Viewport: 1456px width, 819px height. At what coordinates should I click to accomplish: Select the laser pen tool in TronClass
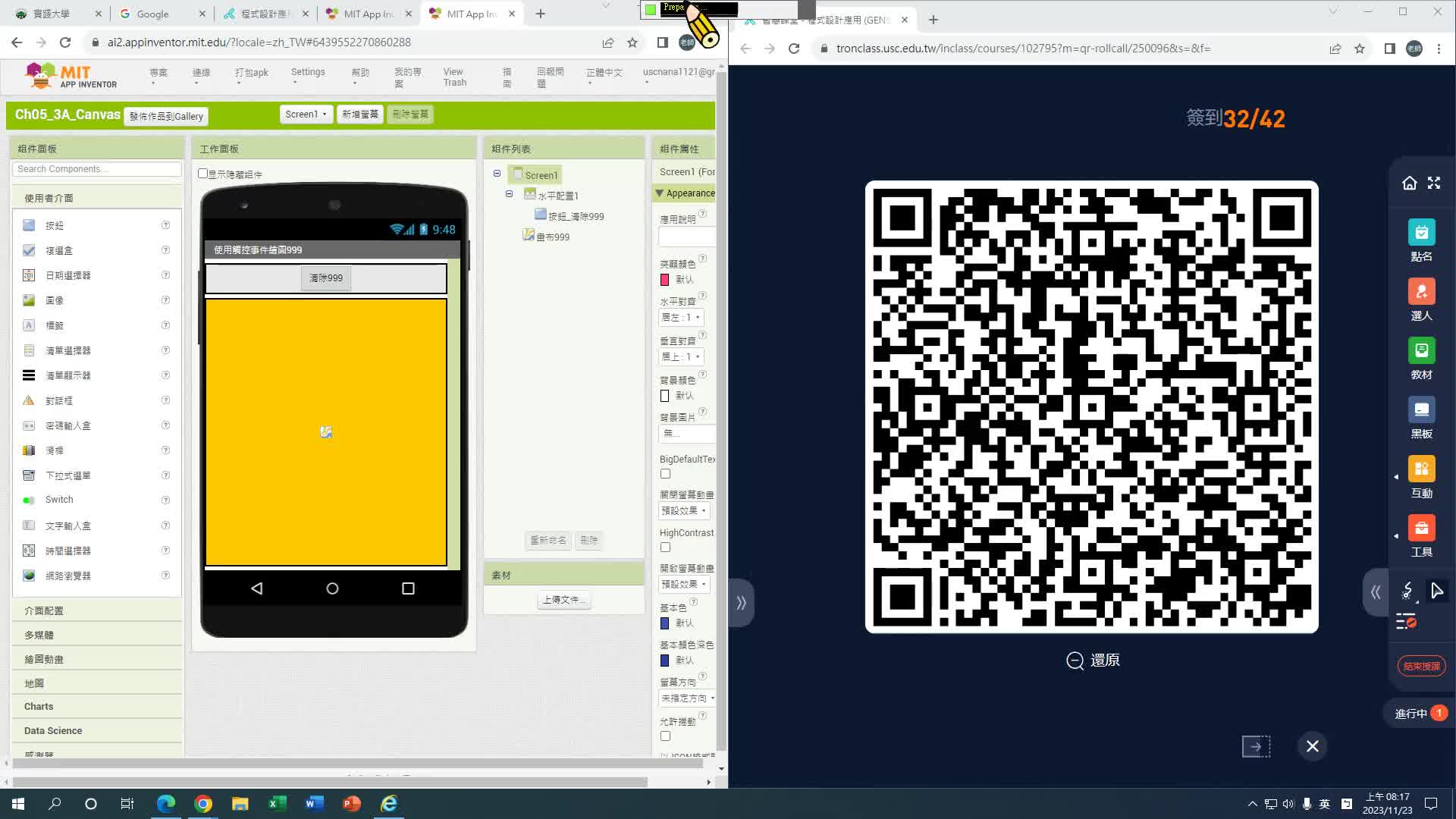(1407, 591)
